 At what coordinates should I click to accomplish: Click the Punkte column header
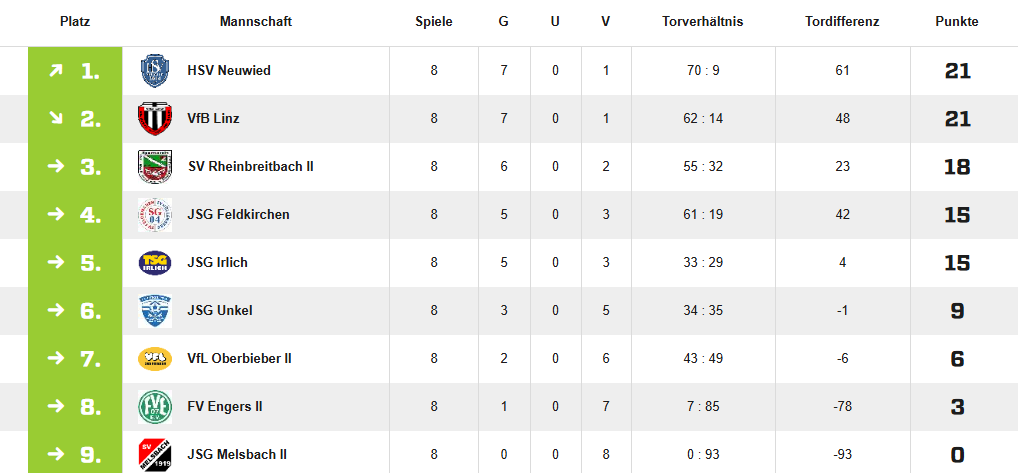coord(957,21)
